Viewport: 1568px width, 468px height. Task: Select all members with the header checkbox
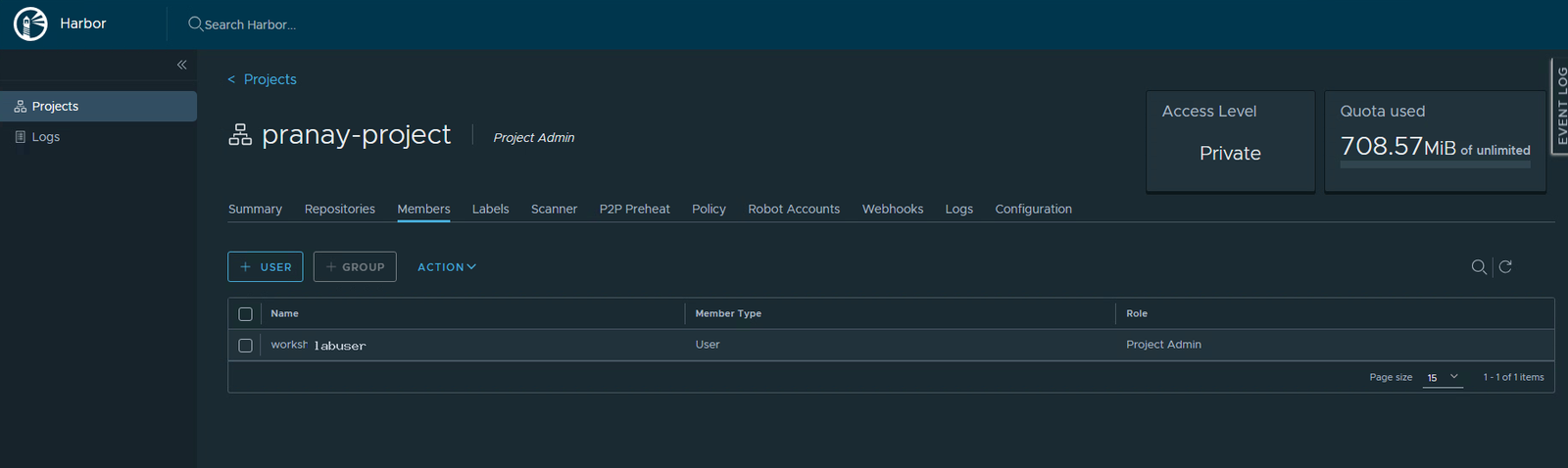[x=245, y=314]
